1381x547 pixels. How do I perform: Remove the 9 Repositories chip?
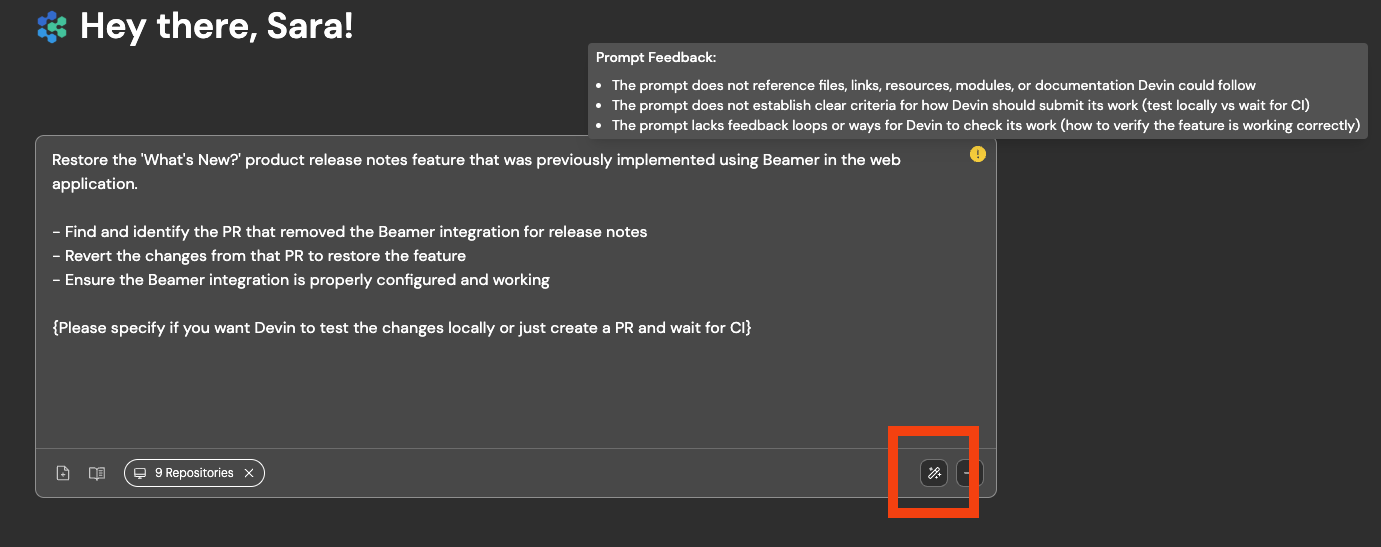click(x=249, y=473)
